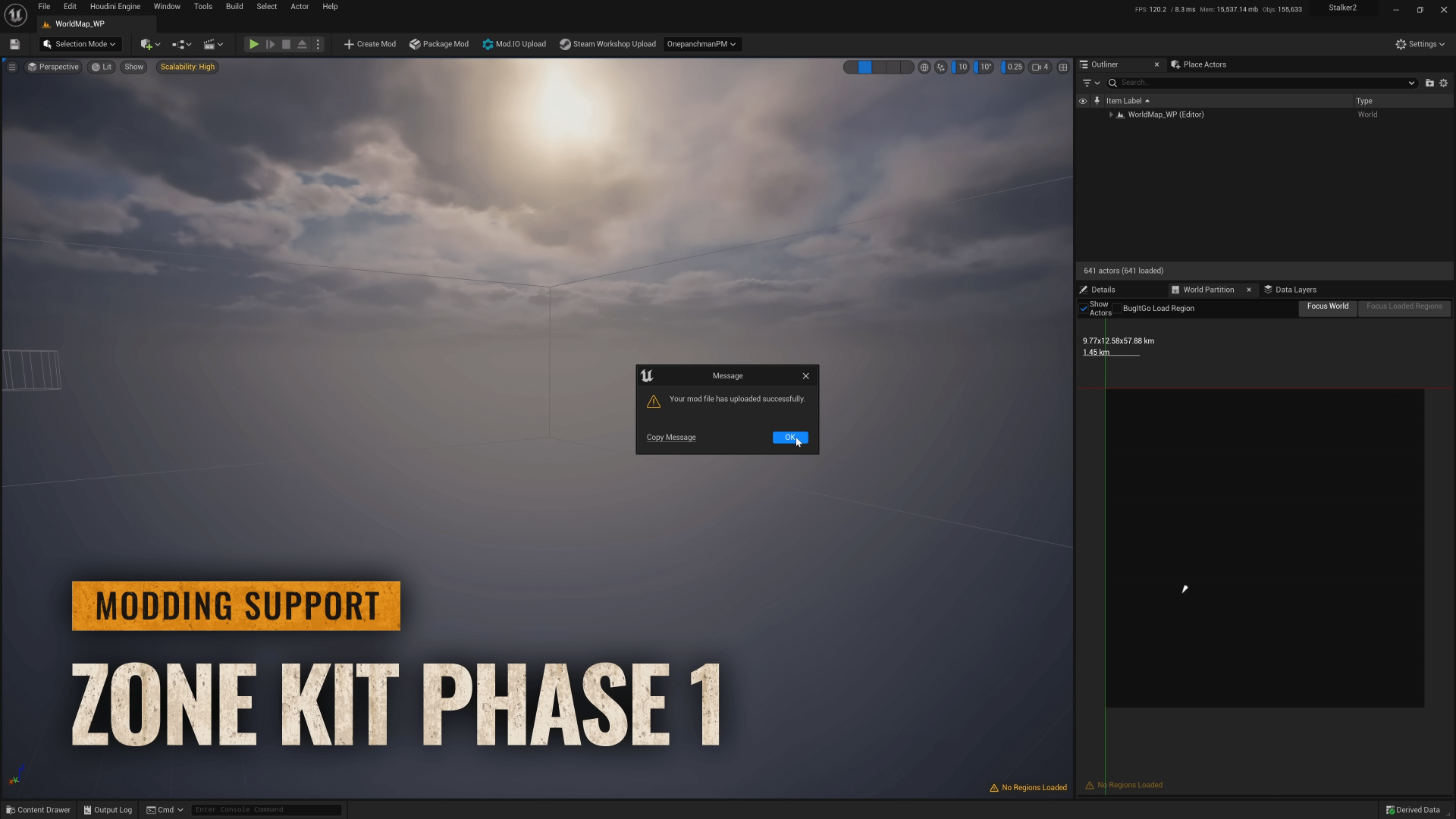
Task: Open the Output Log panel
Action: [x=108, y=810]
